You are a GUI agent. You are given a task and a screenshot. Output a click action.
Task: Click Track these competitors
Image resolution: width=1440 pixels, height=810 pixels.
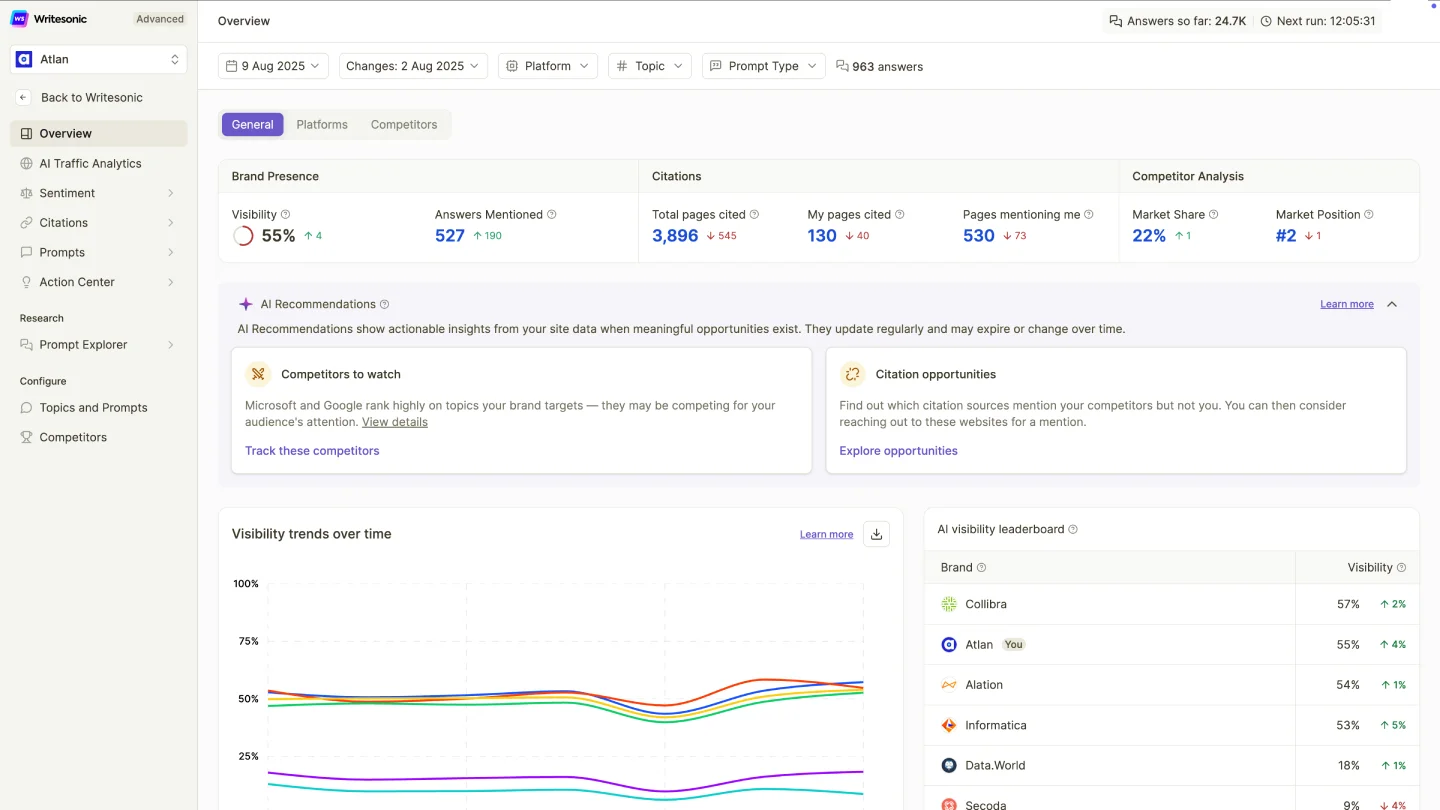[x=312, y=451]
